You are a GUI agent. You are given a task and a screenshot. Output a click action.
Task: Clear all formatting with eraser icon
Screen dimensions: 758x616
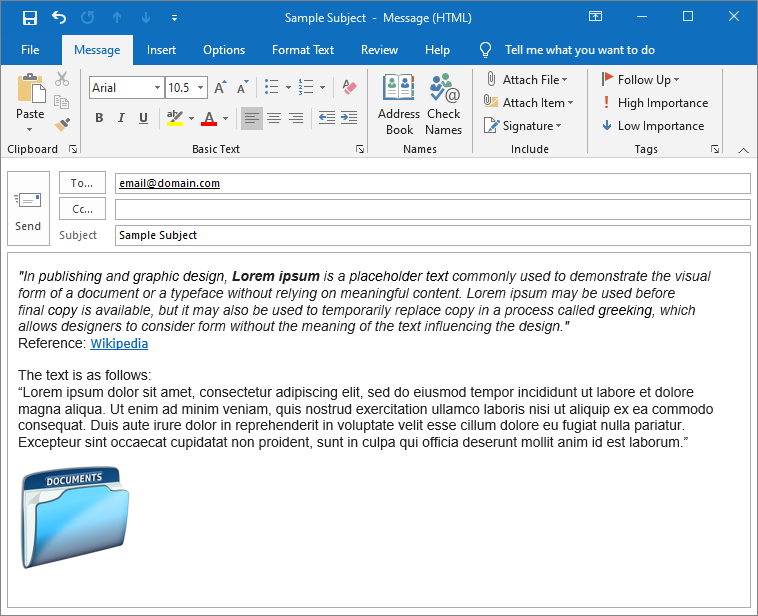click(349, 88)
